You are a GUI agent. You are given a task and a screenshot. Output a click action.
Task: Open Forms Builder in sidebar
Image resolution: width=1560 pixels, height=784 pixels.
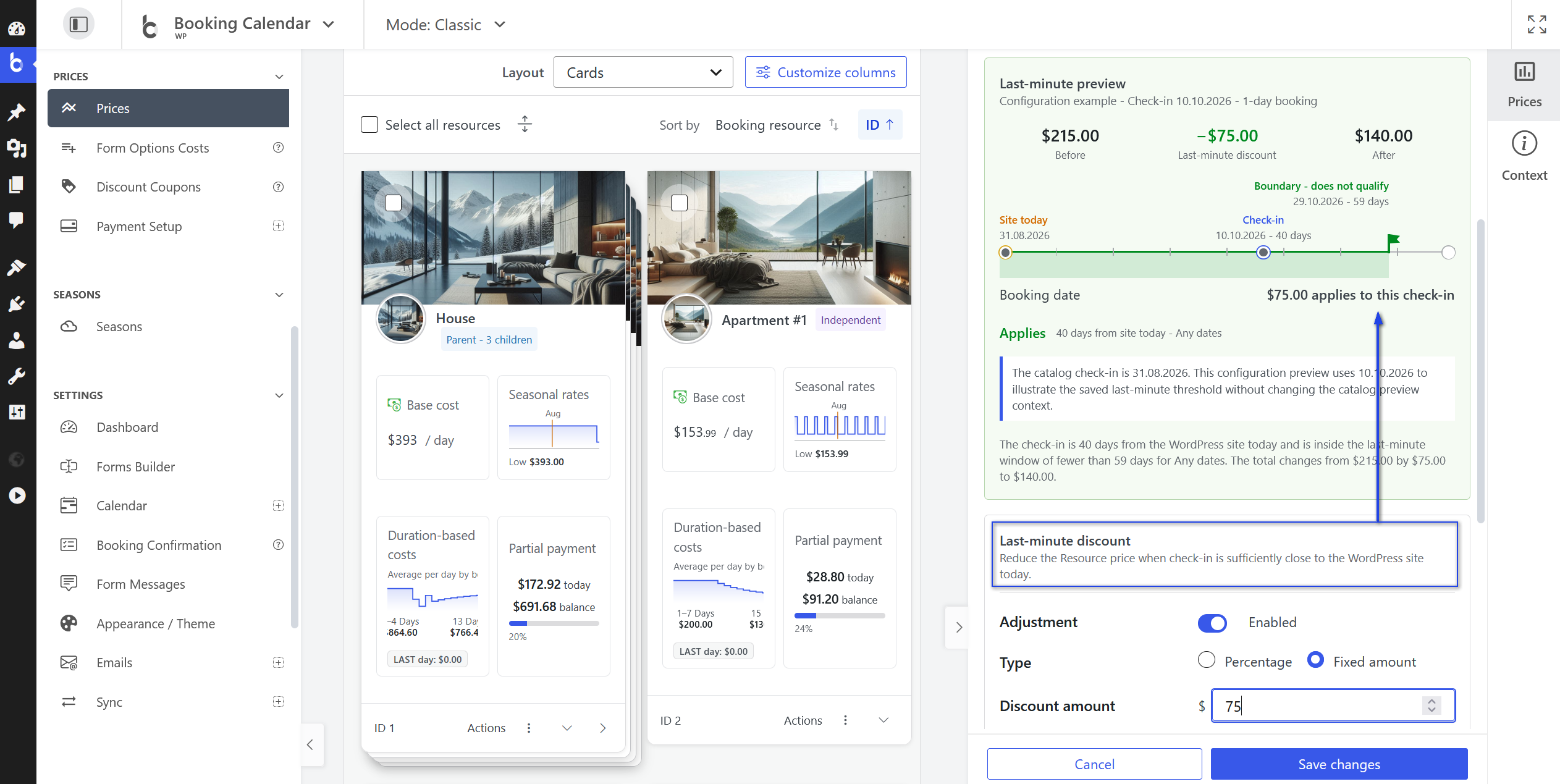(135, 466)
